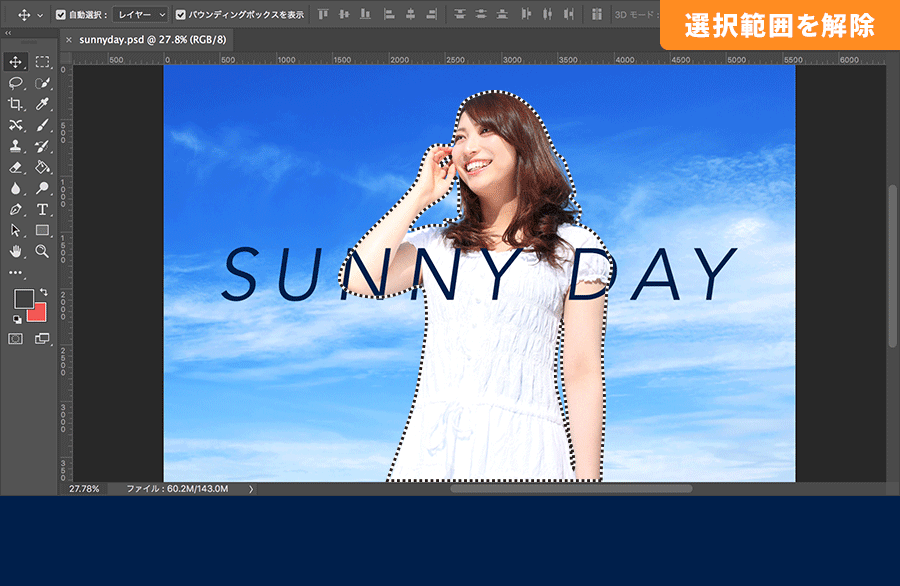The height and width of the screenshot is (586, 900).
Task: Collapse the toolbox with double-arrow
Action: tap(8, 33)
